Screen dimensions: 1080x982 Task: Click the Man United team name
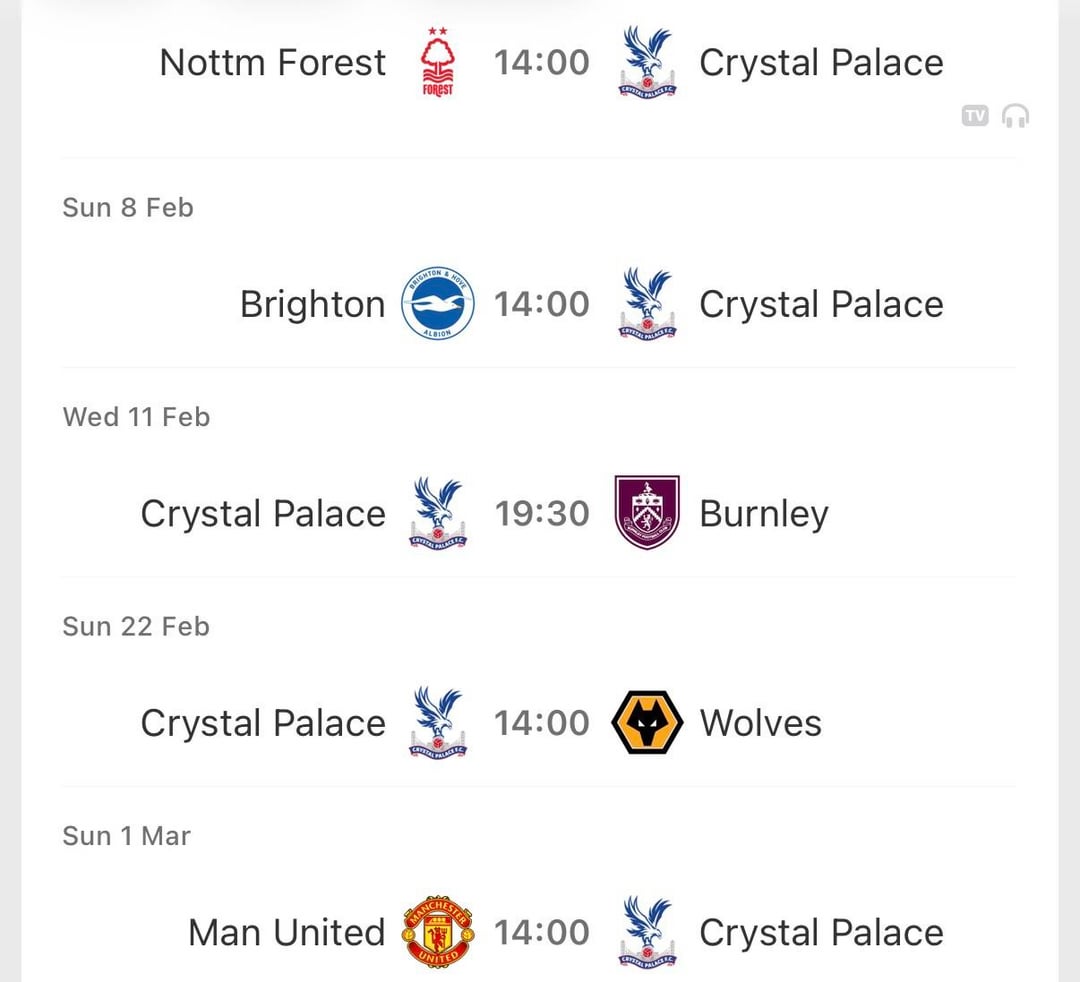coord(286,932)
